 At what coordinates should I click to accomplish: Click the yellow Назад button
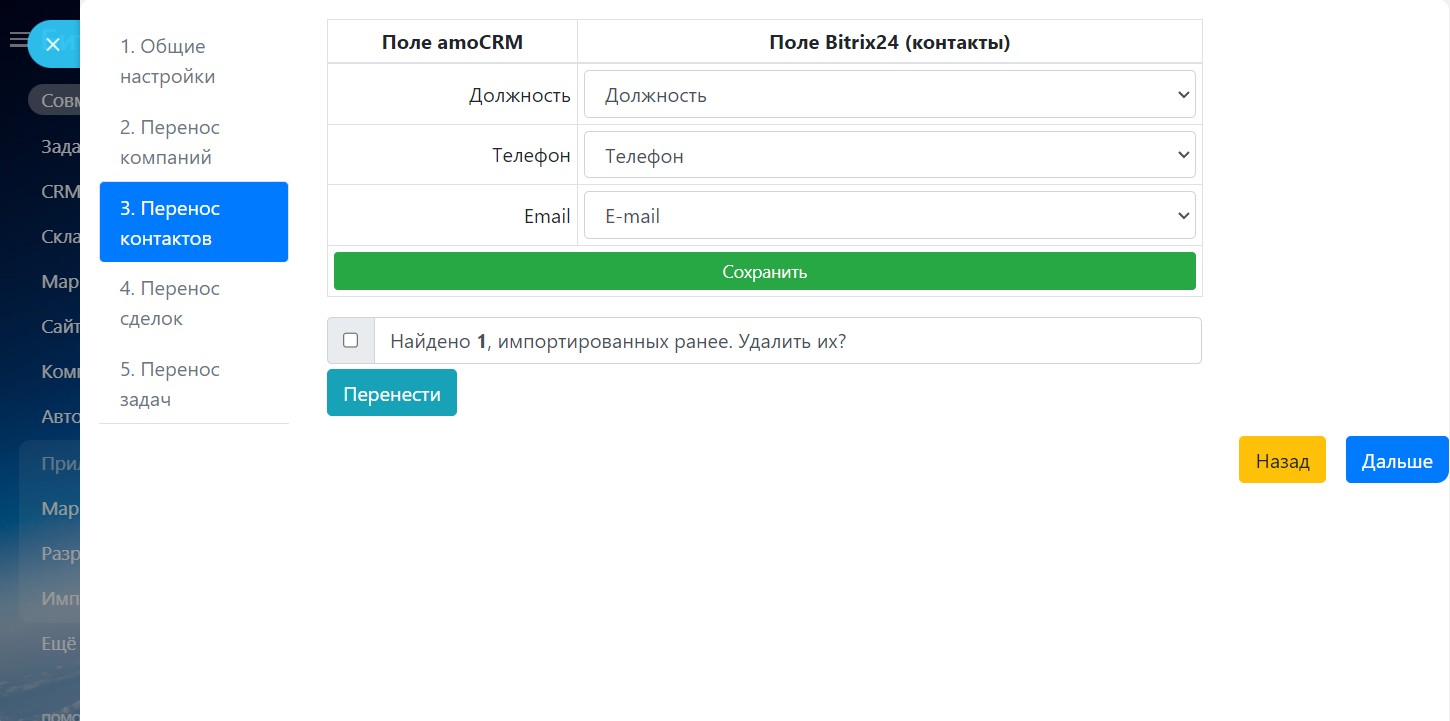(1282, 460)
